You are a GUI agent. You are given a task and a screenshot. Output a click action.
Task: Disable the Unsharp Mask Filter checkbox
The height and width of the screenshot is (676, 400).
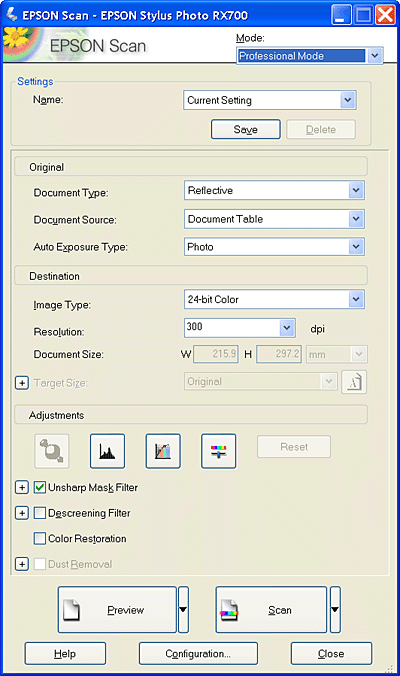pos(40,487)
